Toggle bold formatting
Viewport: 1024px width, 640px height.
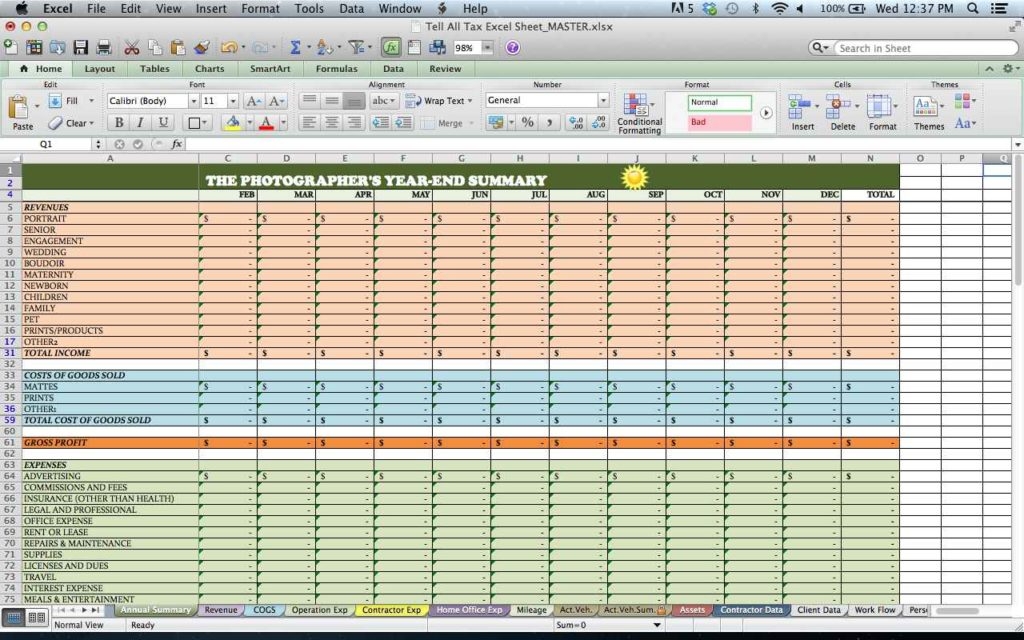click(x=118, y=122)
